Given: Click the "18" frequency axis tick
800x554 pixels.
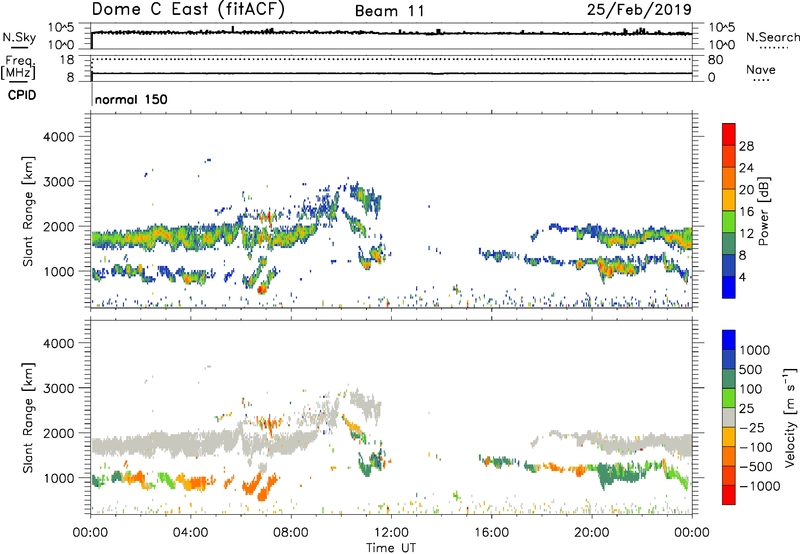Looking at the screenshot, I should pos(67,60).
